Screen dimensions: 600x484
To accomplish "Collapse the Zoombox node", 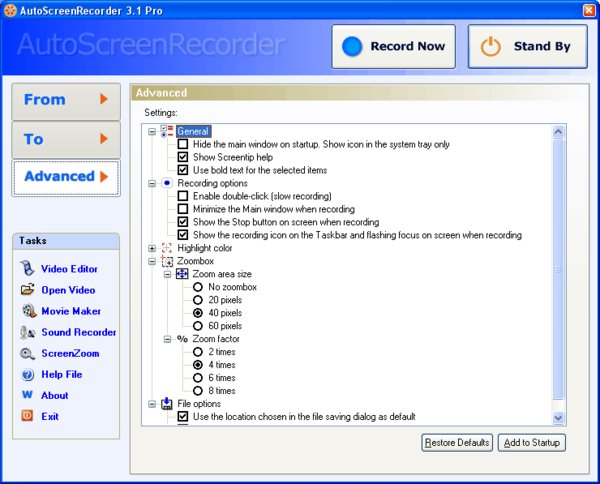I will tap(152, 261).
